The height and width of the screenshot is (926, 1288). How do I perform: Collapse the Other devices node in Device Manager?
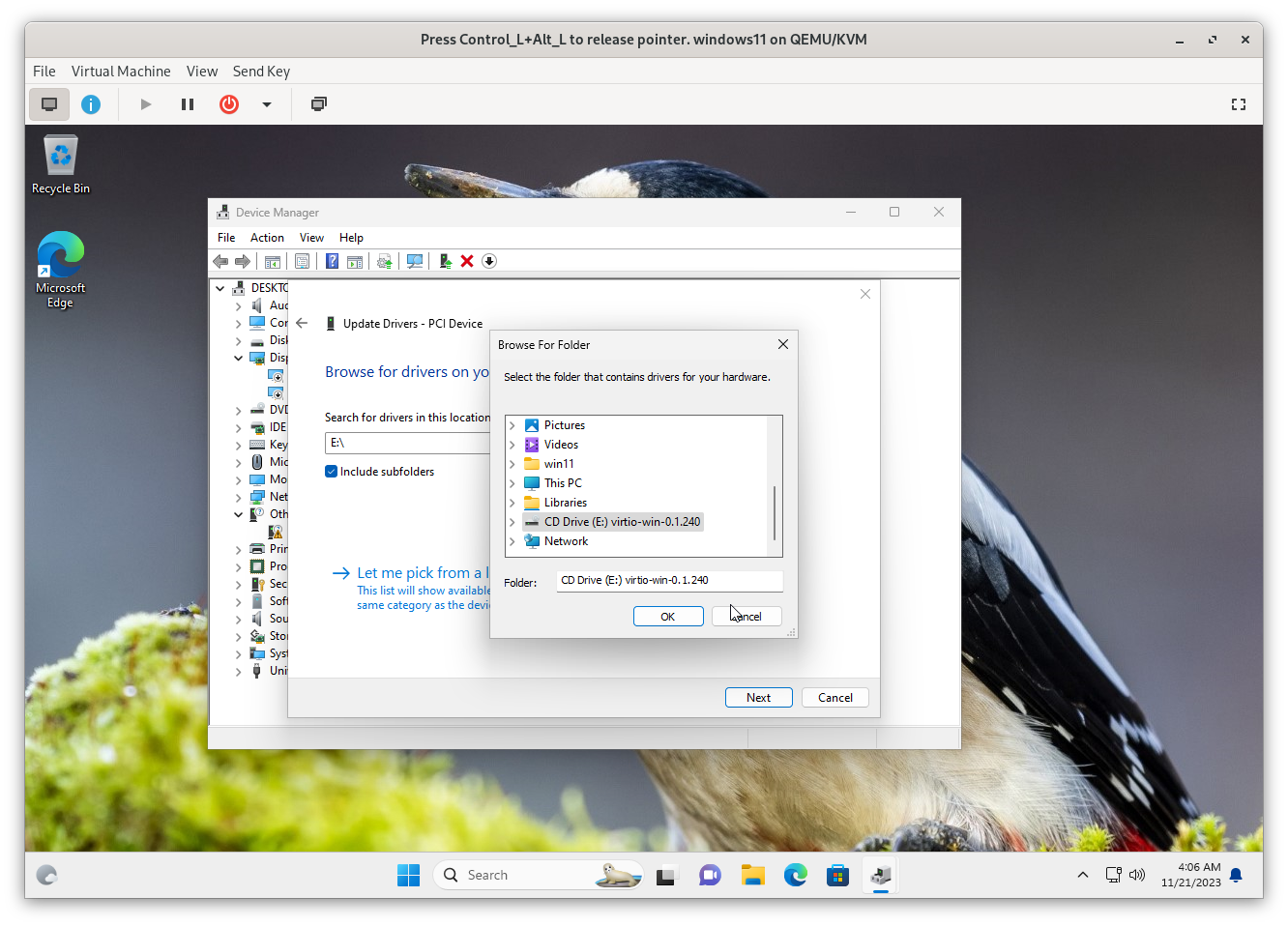tap(239, 514)
